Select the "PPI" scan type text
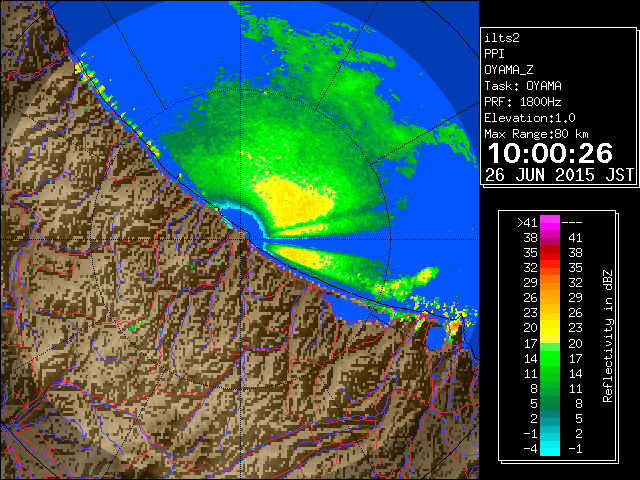Screen dimensions: 640x480 [494, 54]
